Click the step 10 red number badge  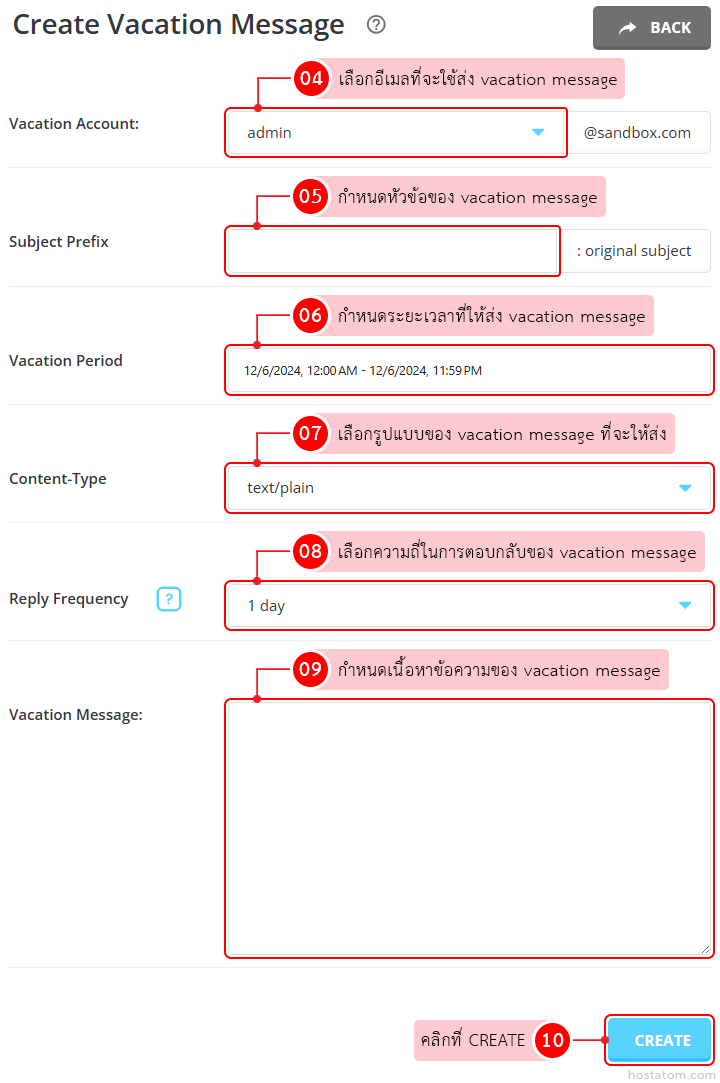(552, 1041)
